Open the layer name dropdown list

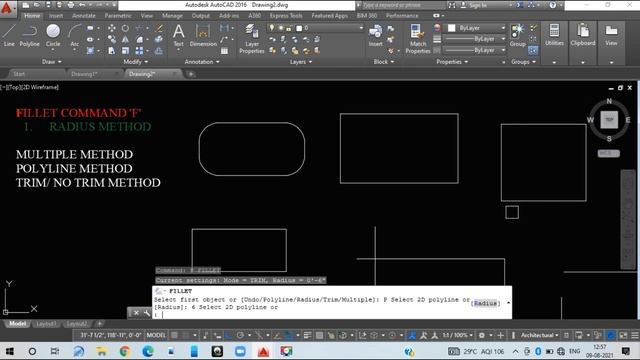point(361,28)
